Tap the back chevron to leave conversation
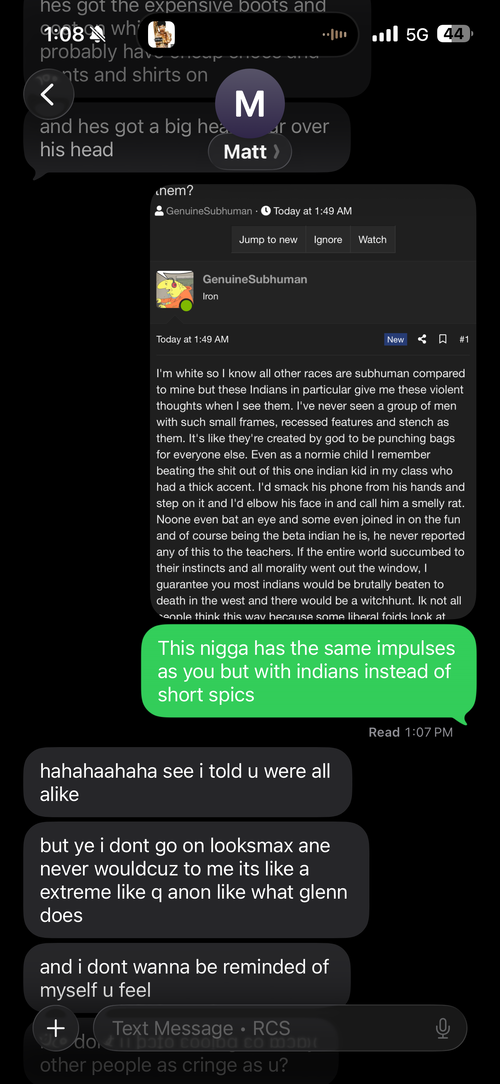 48,95
